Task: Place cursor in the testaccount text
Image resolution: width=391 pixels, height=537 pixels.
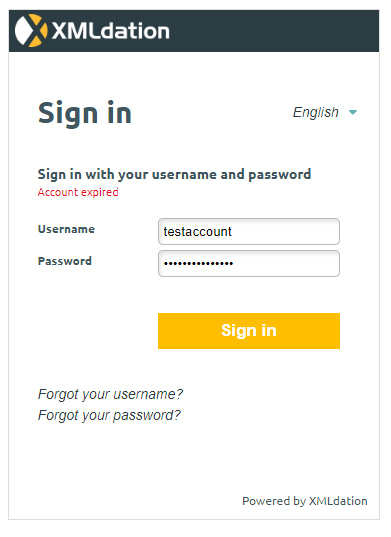Action: 198,232
